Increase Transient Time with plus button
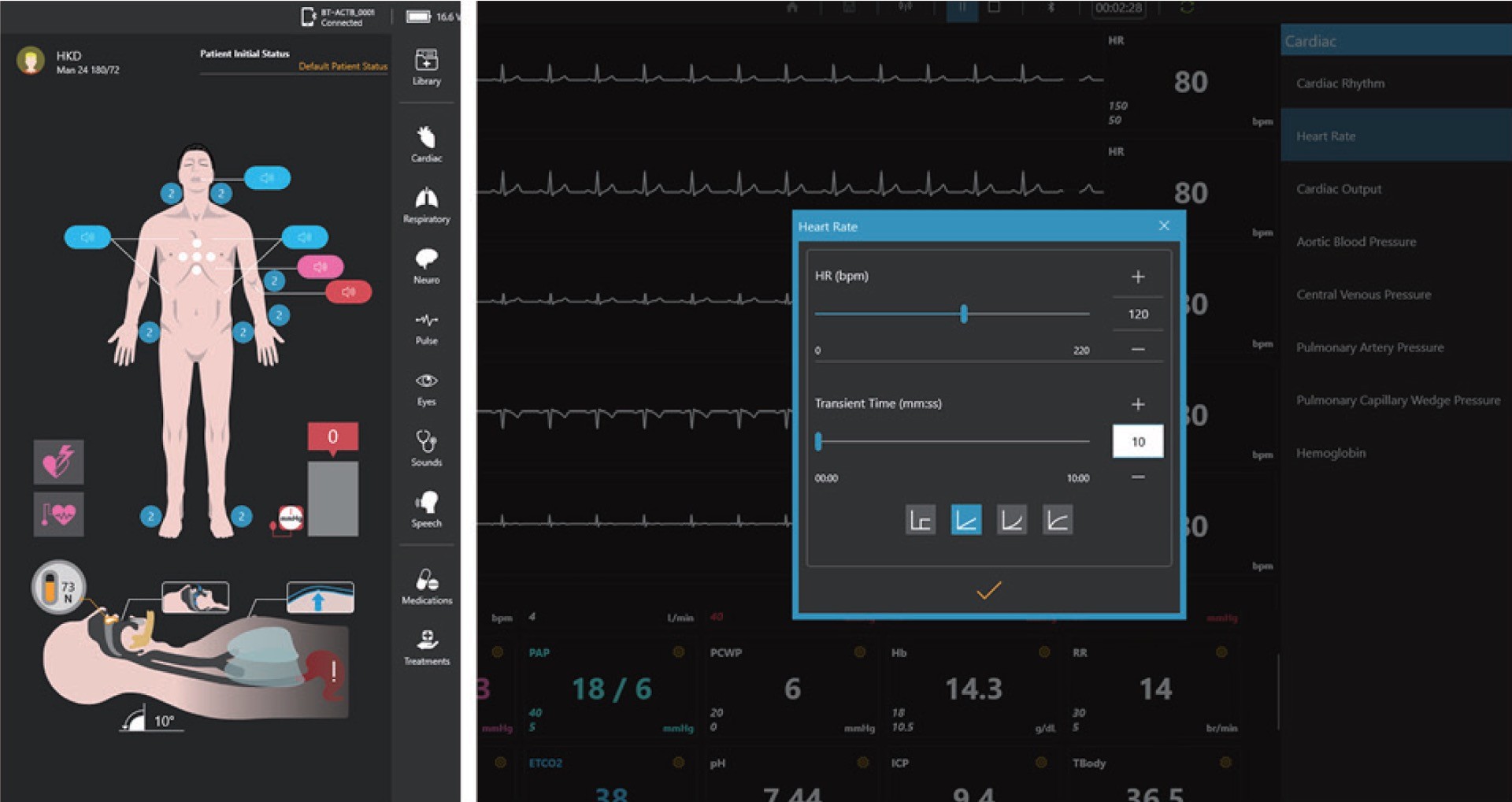Screen dimensions: 1512x802 (x=1138, y=404)
